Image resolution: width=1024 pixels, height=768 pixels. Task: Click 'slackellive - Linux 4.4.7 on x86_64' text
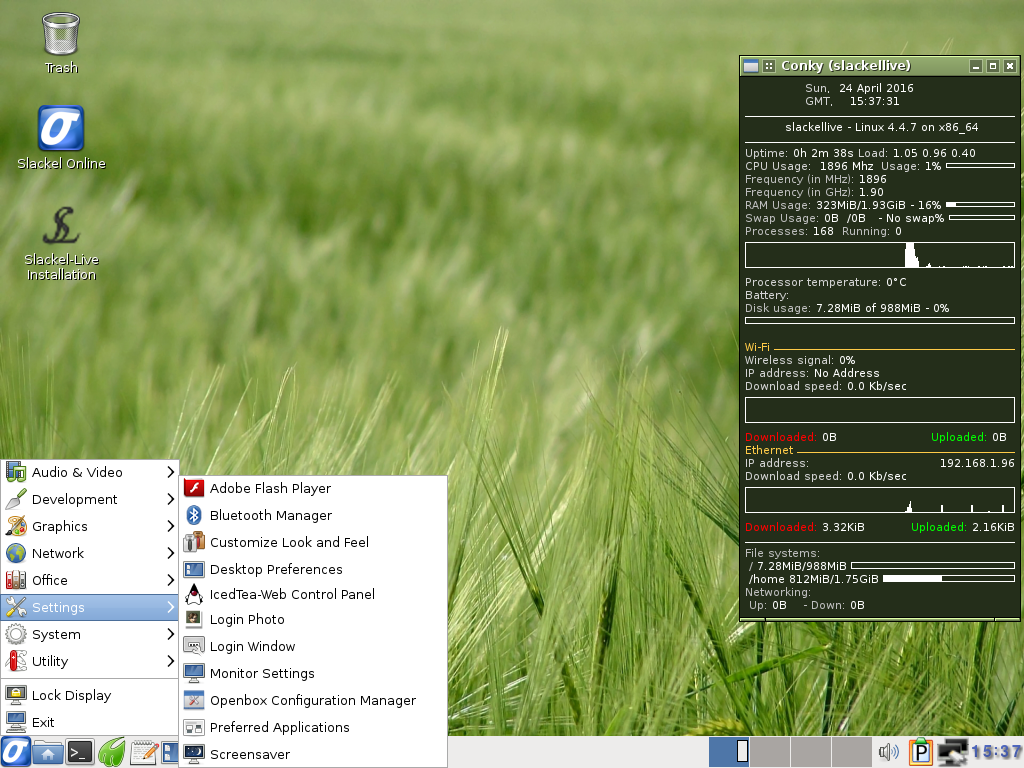(882, 127)
